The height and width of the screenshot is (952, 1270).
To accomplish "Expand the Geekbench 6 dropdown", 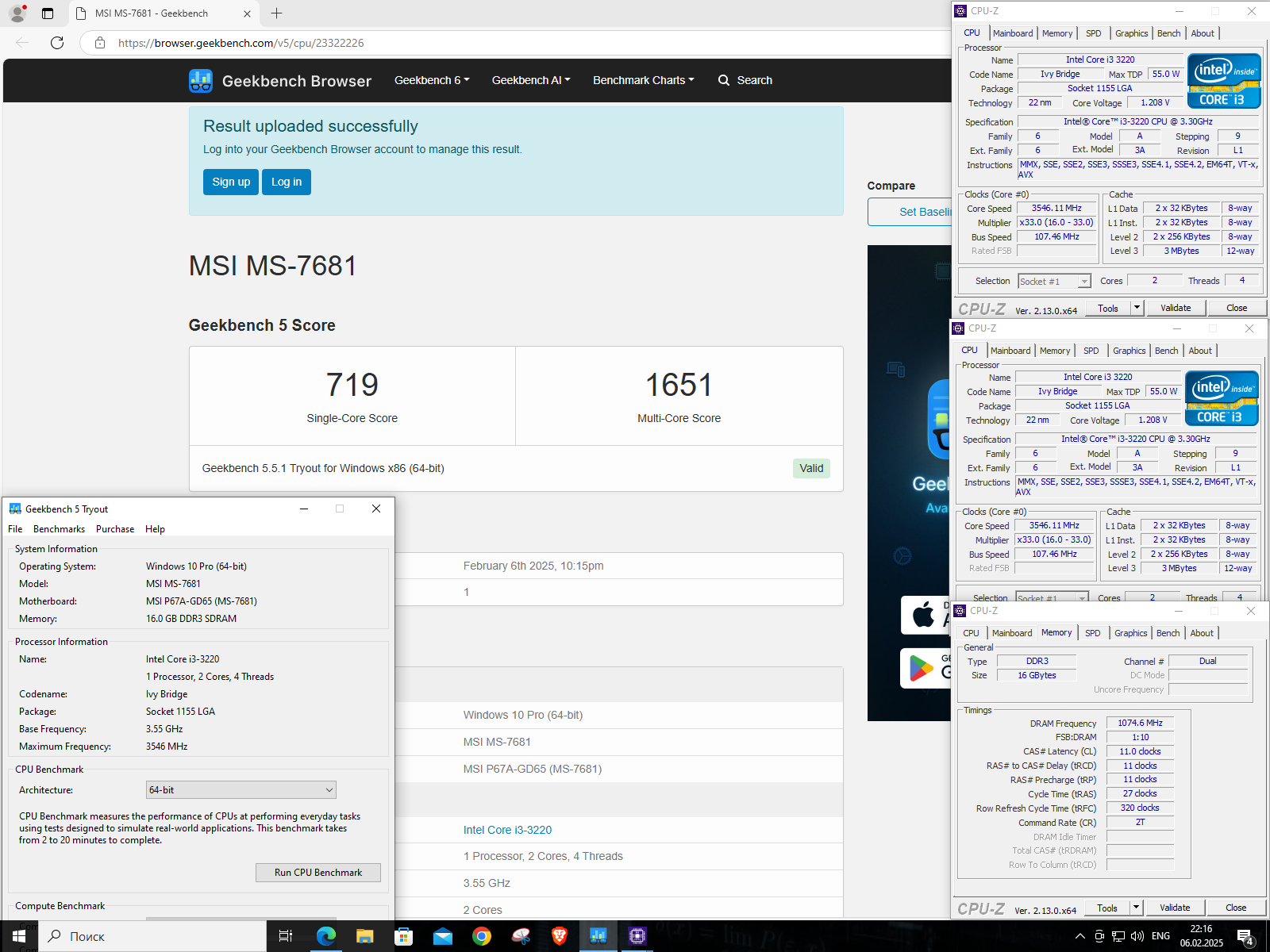I will (432, 80).
